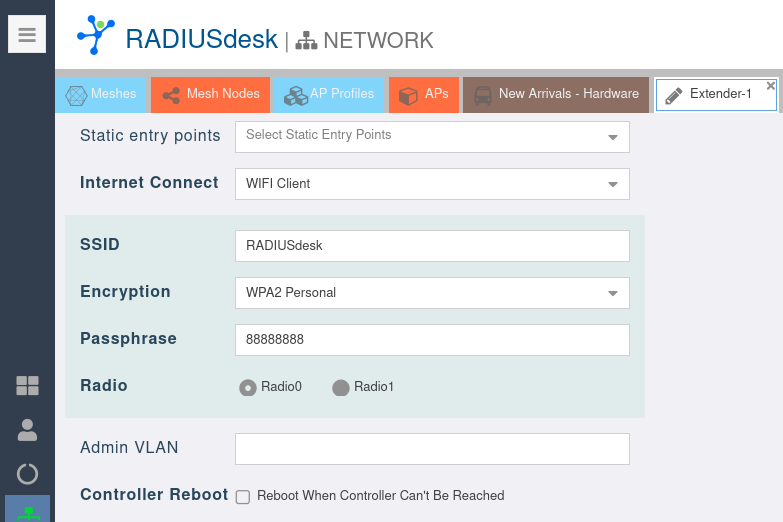
Task: Click the SSID input field
Action: tap(432, 245)
